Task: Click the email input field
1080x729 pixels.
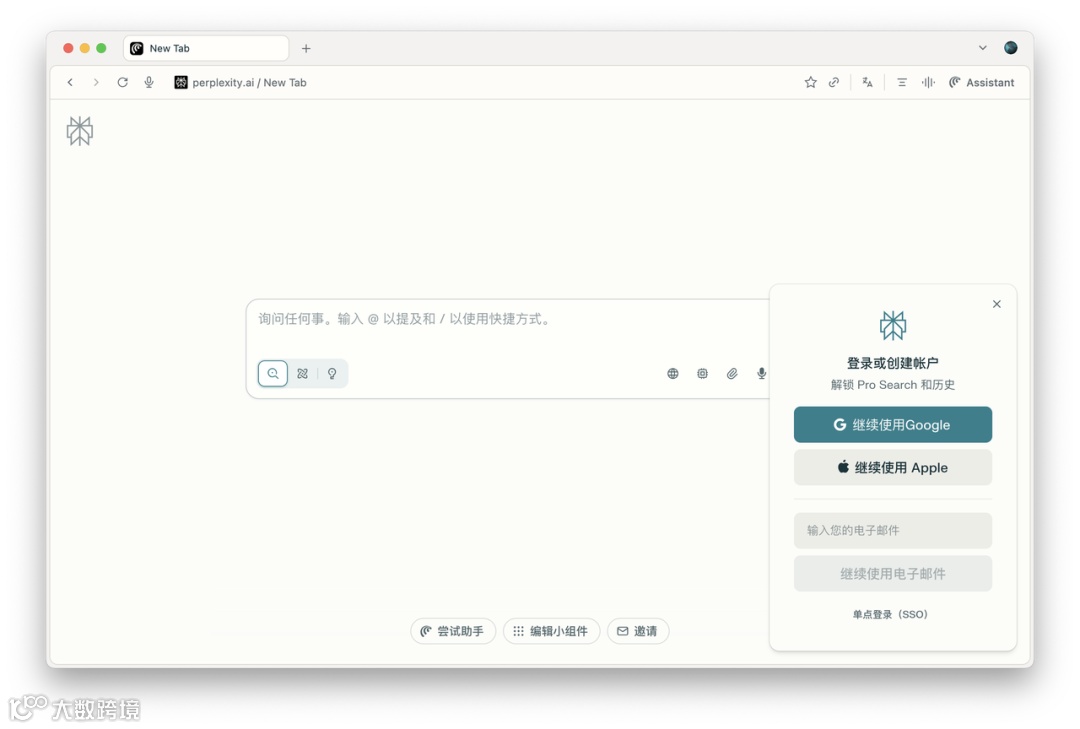Action: (x=893, y=531)
